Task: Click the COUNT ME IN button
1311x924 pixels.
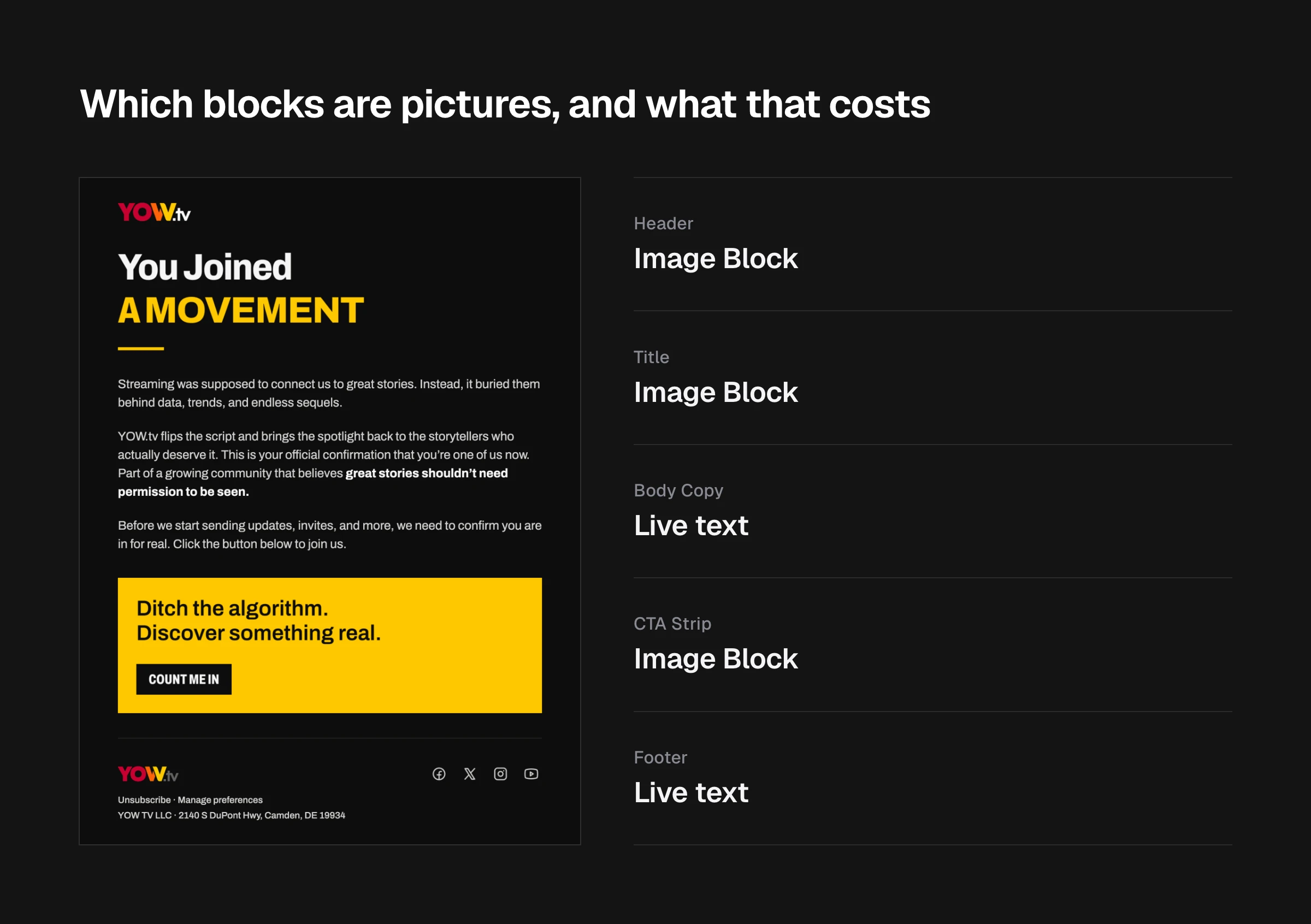Action: [184, 679]
